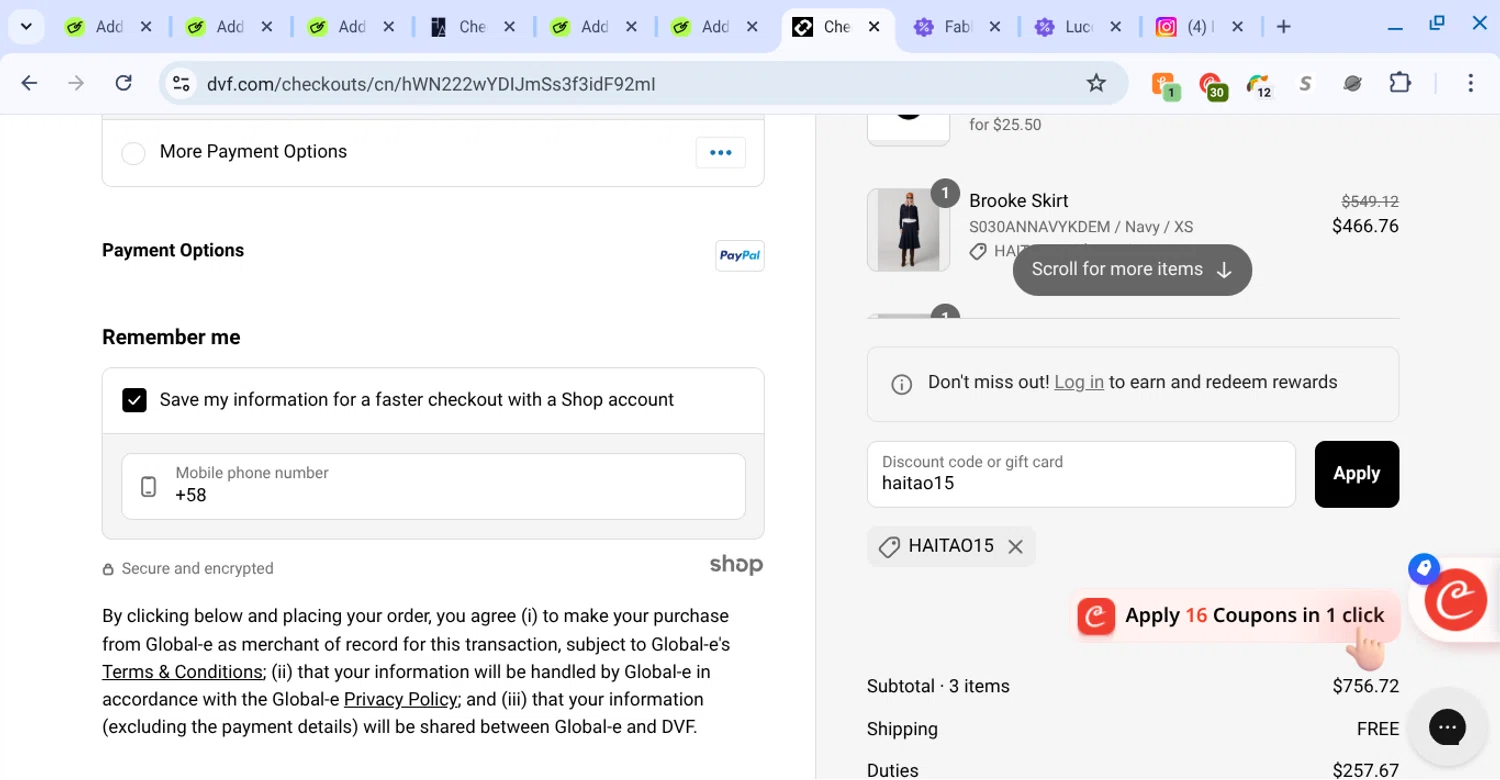1500x780 pixels.
Task: Open the red extension with badge 30
Action: tap(1212, 85)
